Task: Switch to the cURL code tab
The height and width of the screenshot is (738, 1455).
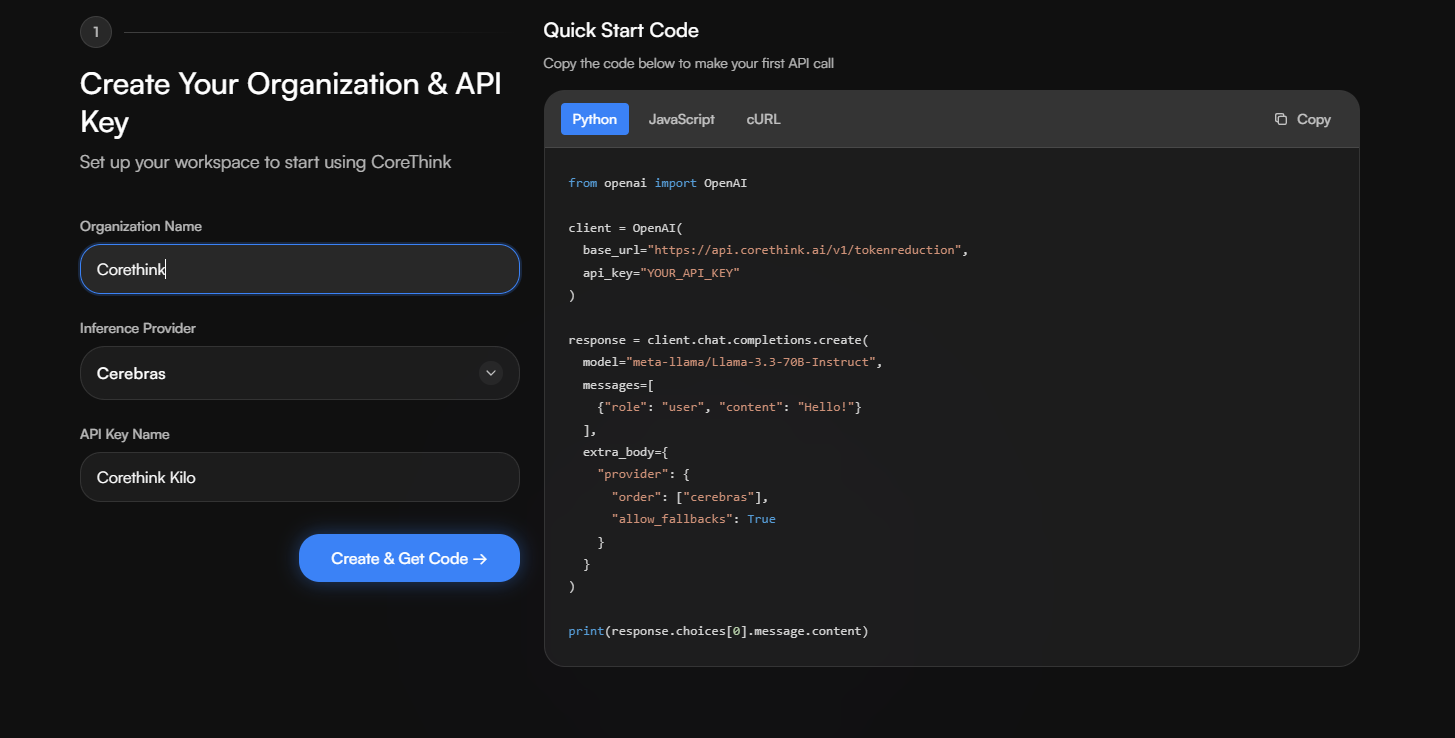Action: pyautogui.click(x=763, y=119)
